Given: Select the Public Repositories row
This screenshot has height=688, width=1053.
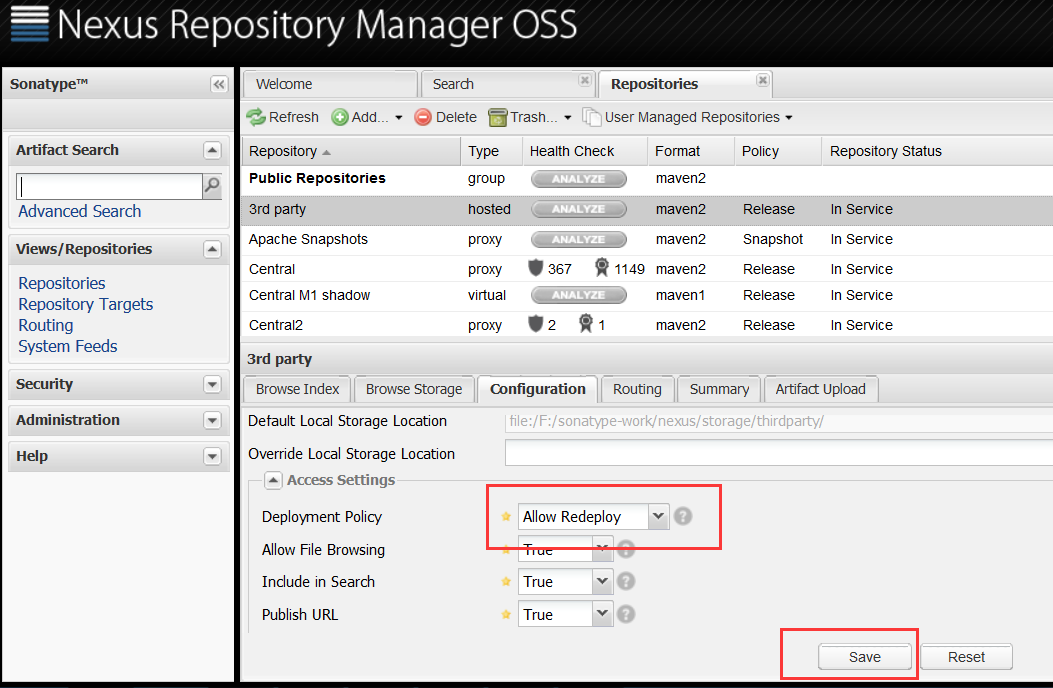Looking at the screenshot, I should click(x=647, y=179).
